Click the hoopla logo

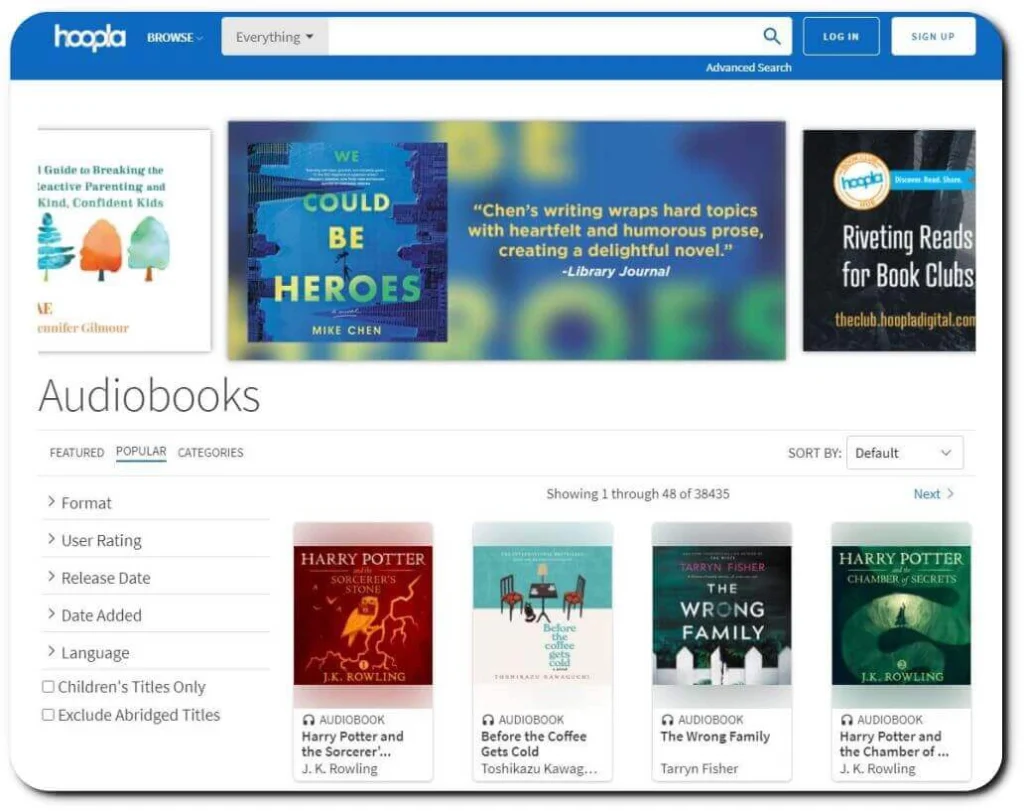(89, 37)
